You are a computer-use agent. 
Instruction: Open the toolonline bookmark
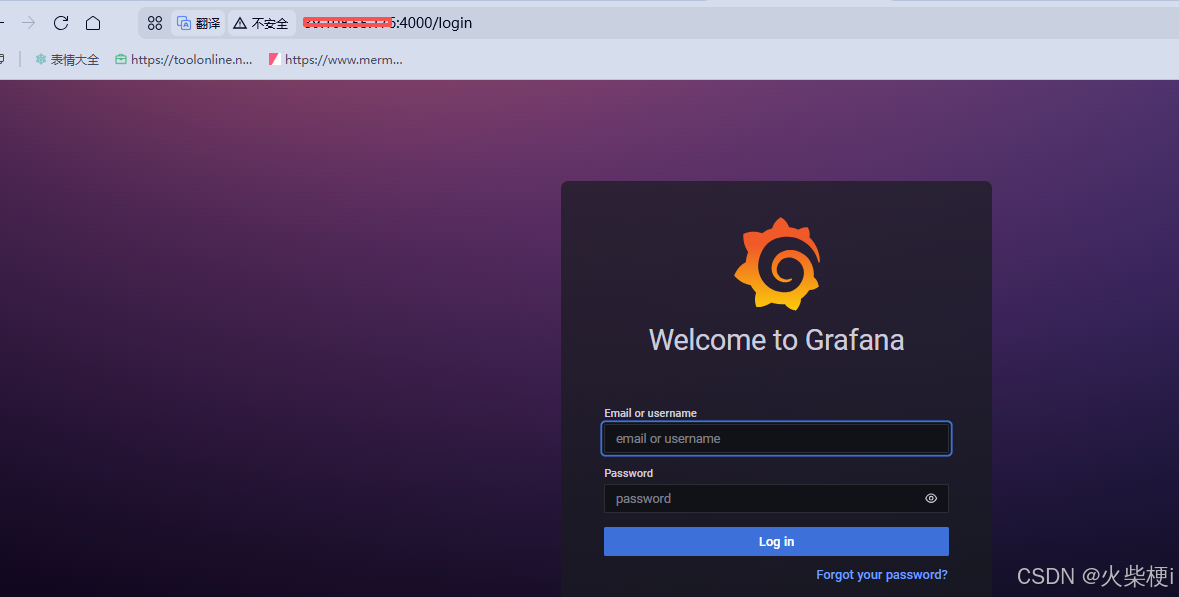(183, 60)
